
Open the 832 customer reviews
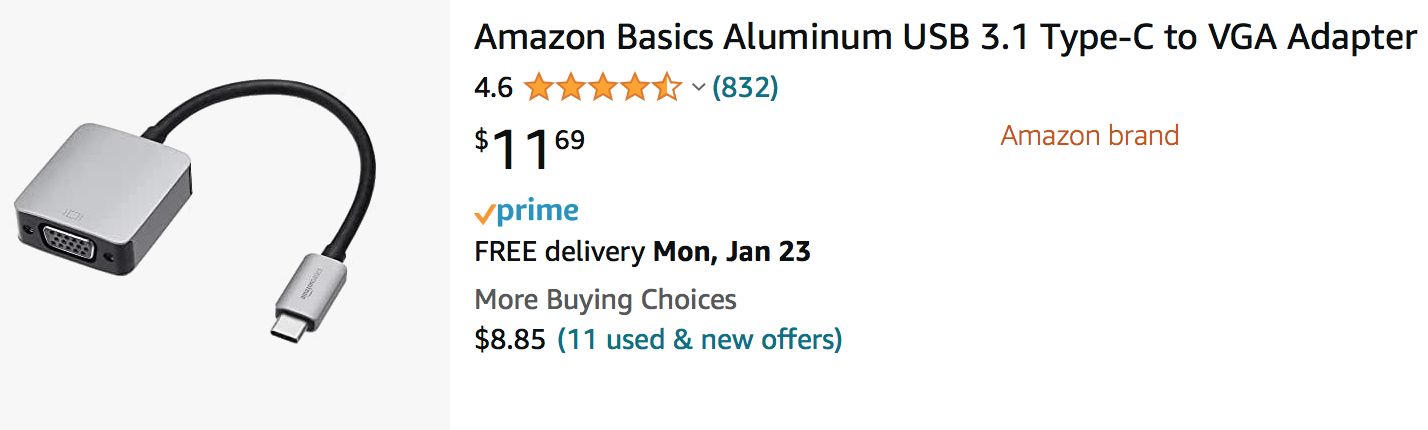pyautogui.click(x=745, y=88)
